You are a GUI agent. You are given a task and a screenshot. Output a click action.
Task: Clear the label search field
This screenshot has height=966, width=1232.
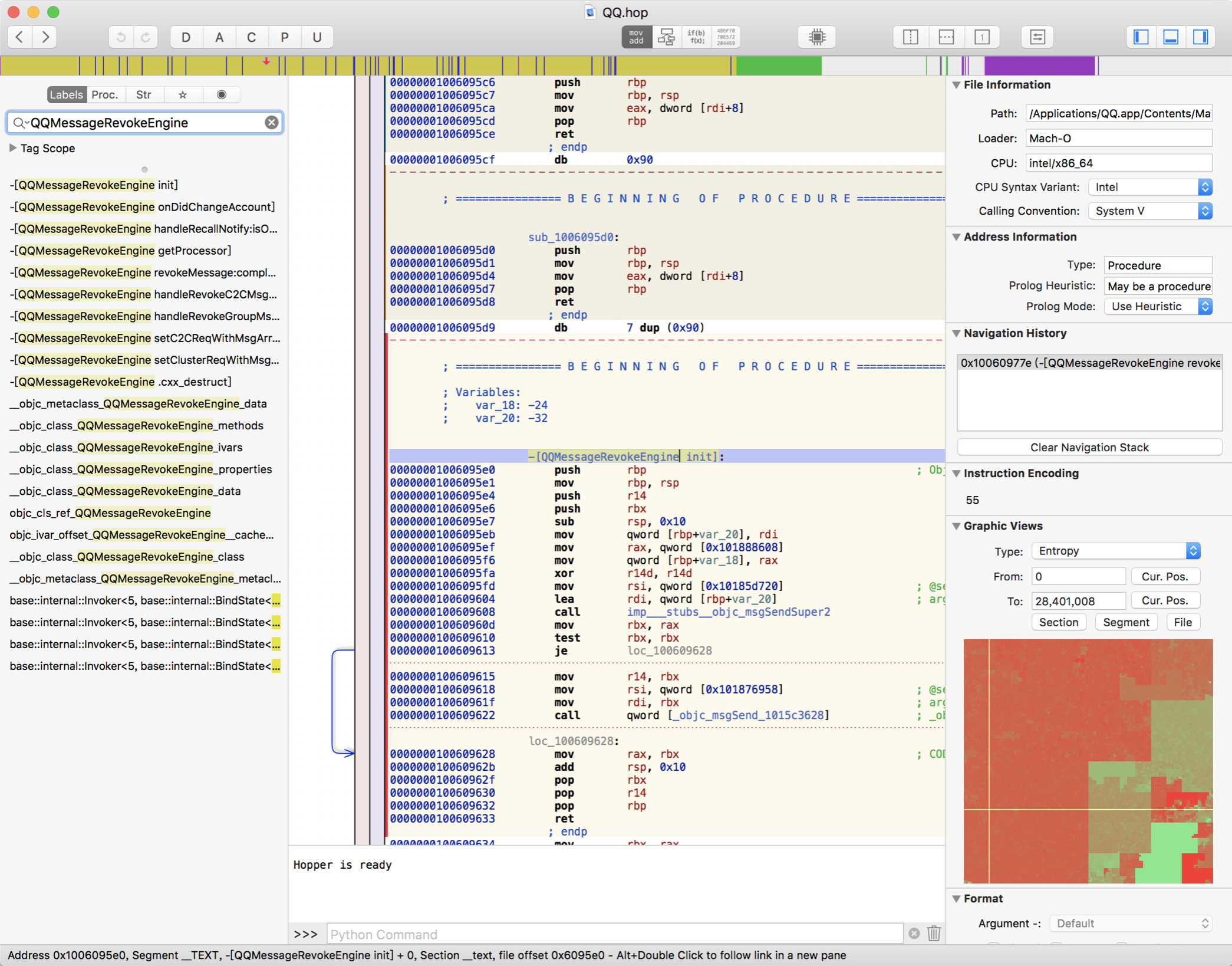click(x=271, y=122)
